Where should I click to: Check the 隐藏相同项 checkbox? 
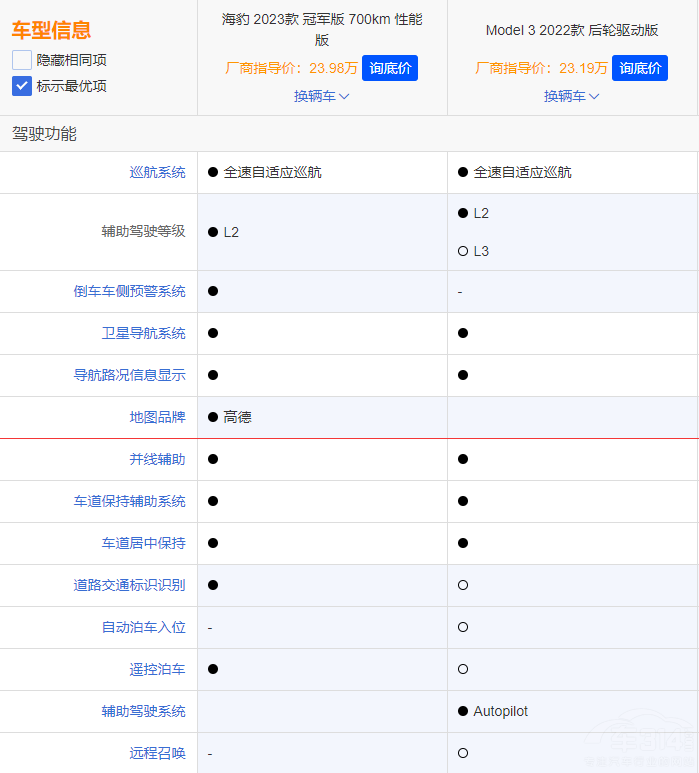click(22, 60)
